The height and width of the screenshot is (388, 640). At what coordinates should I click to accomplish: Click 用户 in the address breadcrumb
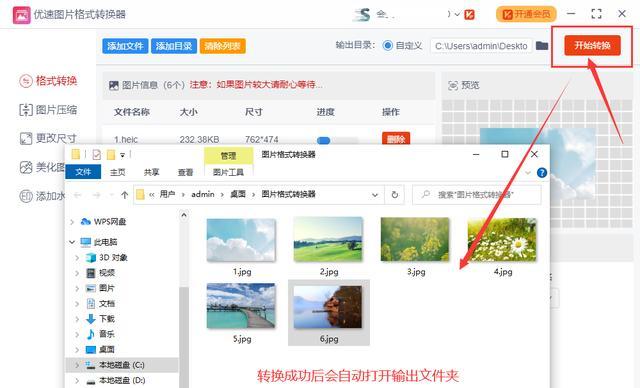[167, 194]
